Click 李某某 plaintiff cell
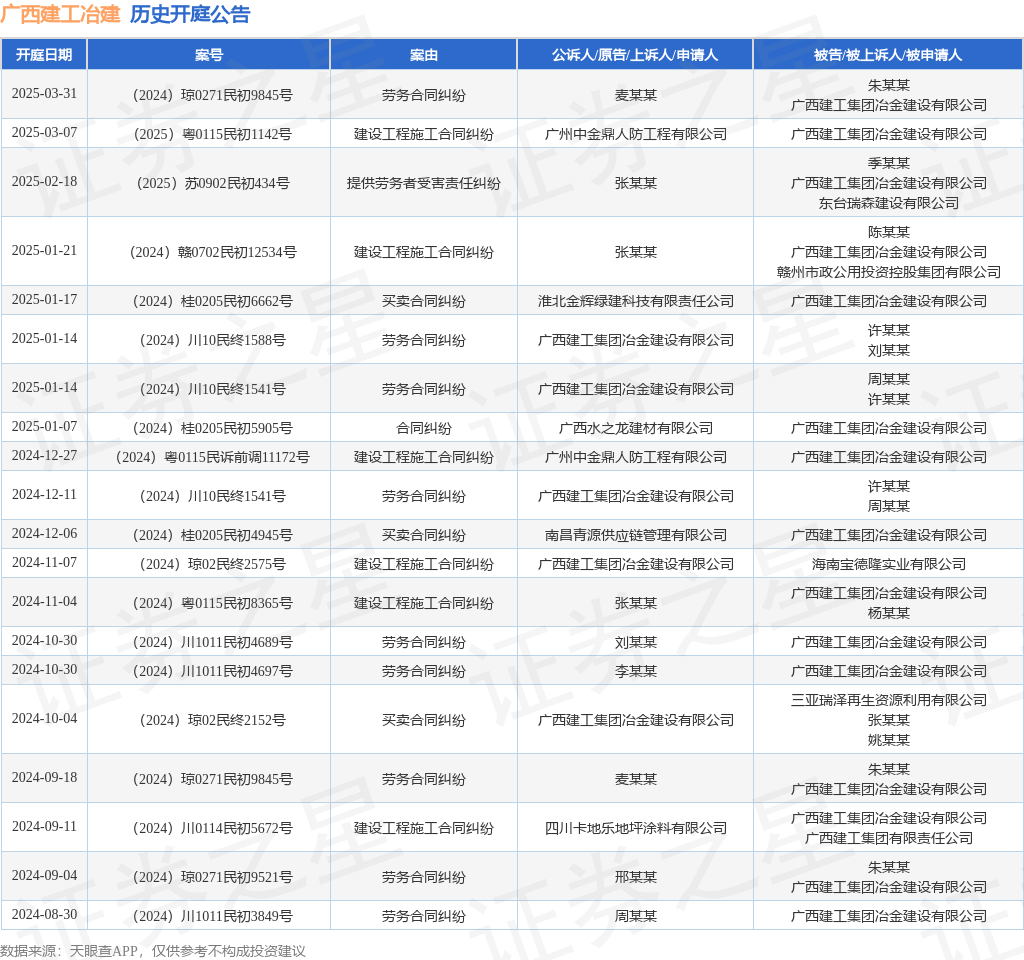This screenshot has width=1024, height=960. [x=635, y=671]
